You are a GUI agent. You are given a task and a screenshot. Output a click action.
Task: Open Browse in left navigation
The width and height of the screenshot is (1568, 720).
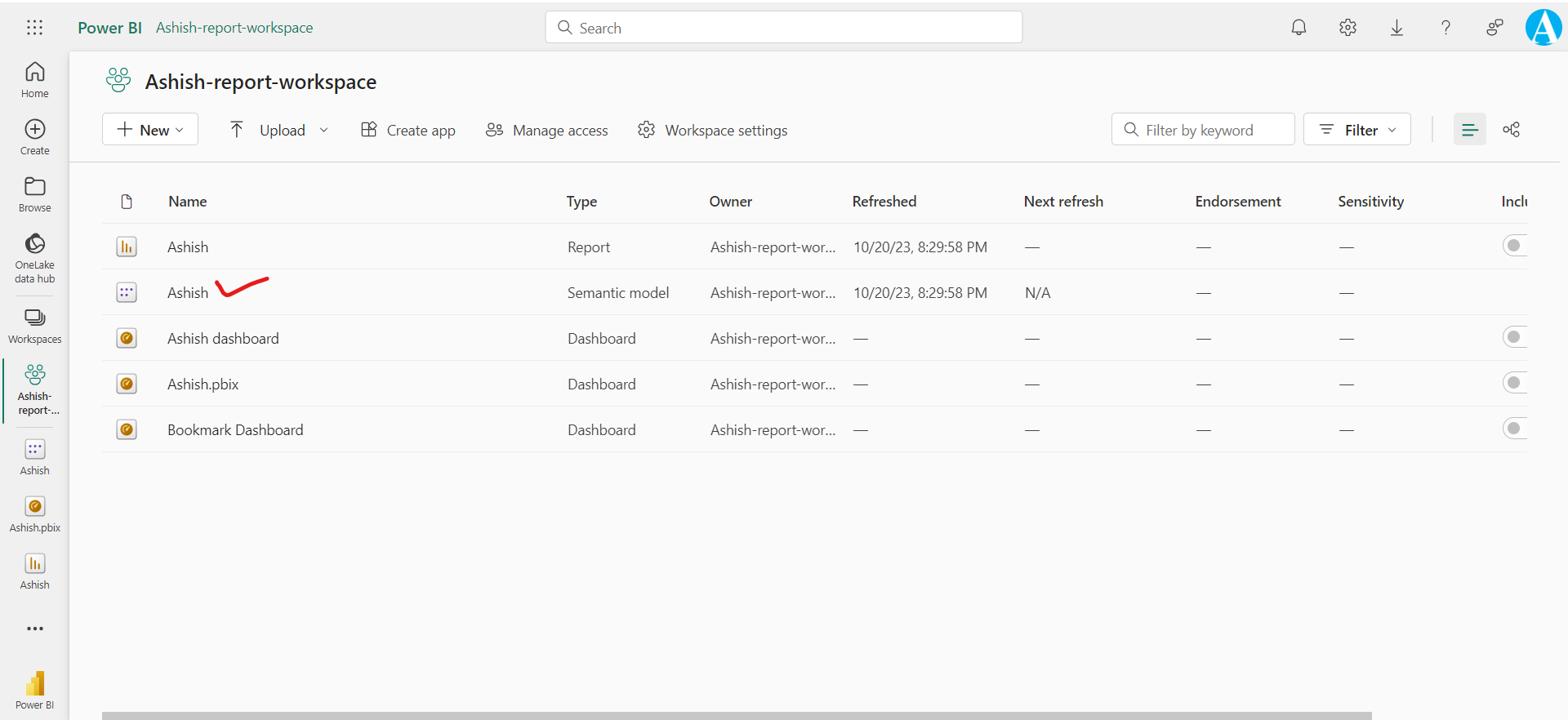click(34, 194)
